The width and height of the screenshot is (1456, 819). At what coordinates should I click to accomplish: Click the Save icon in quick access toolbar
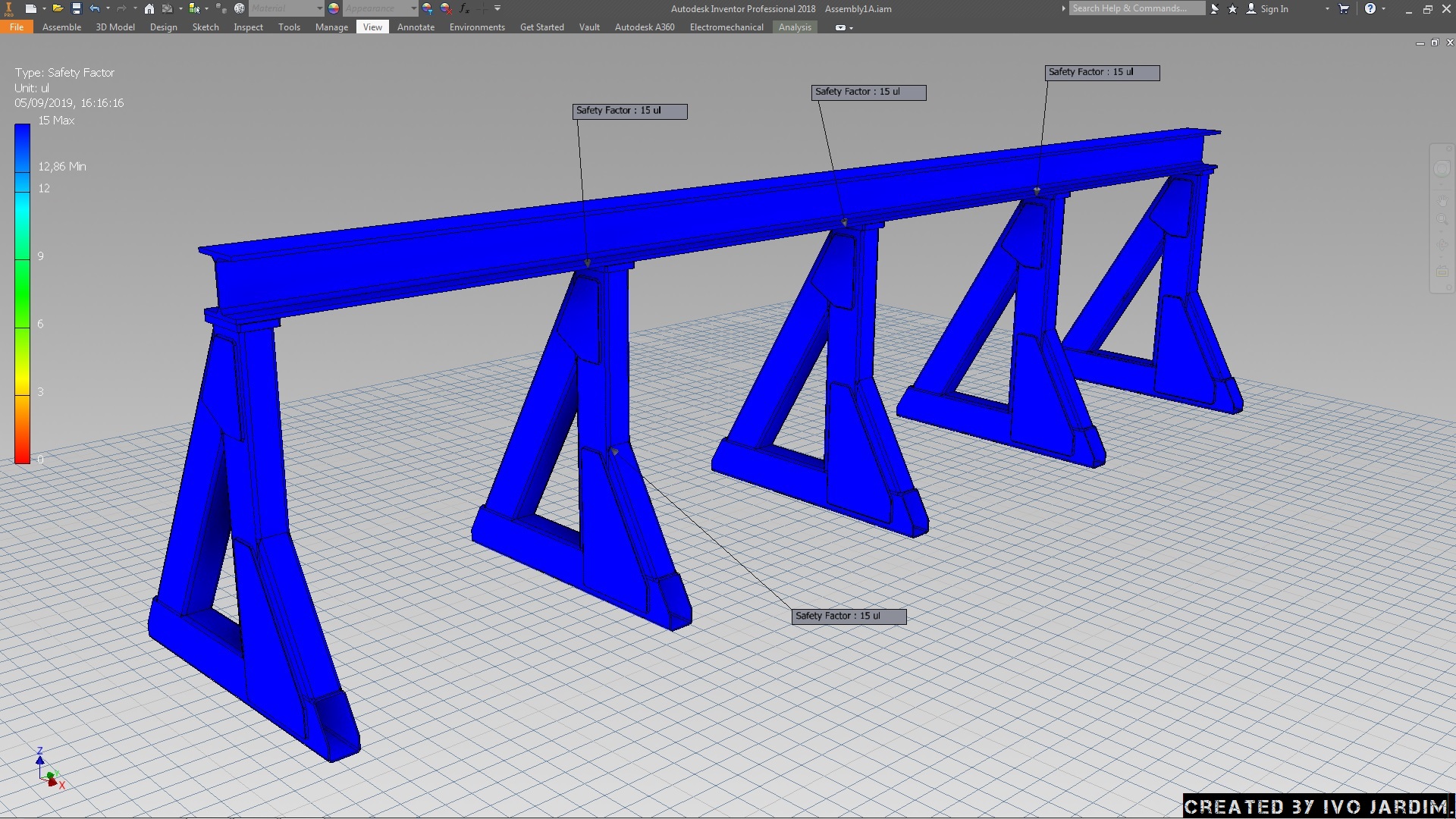click(x=76, y=8)
